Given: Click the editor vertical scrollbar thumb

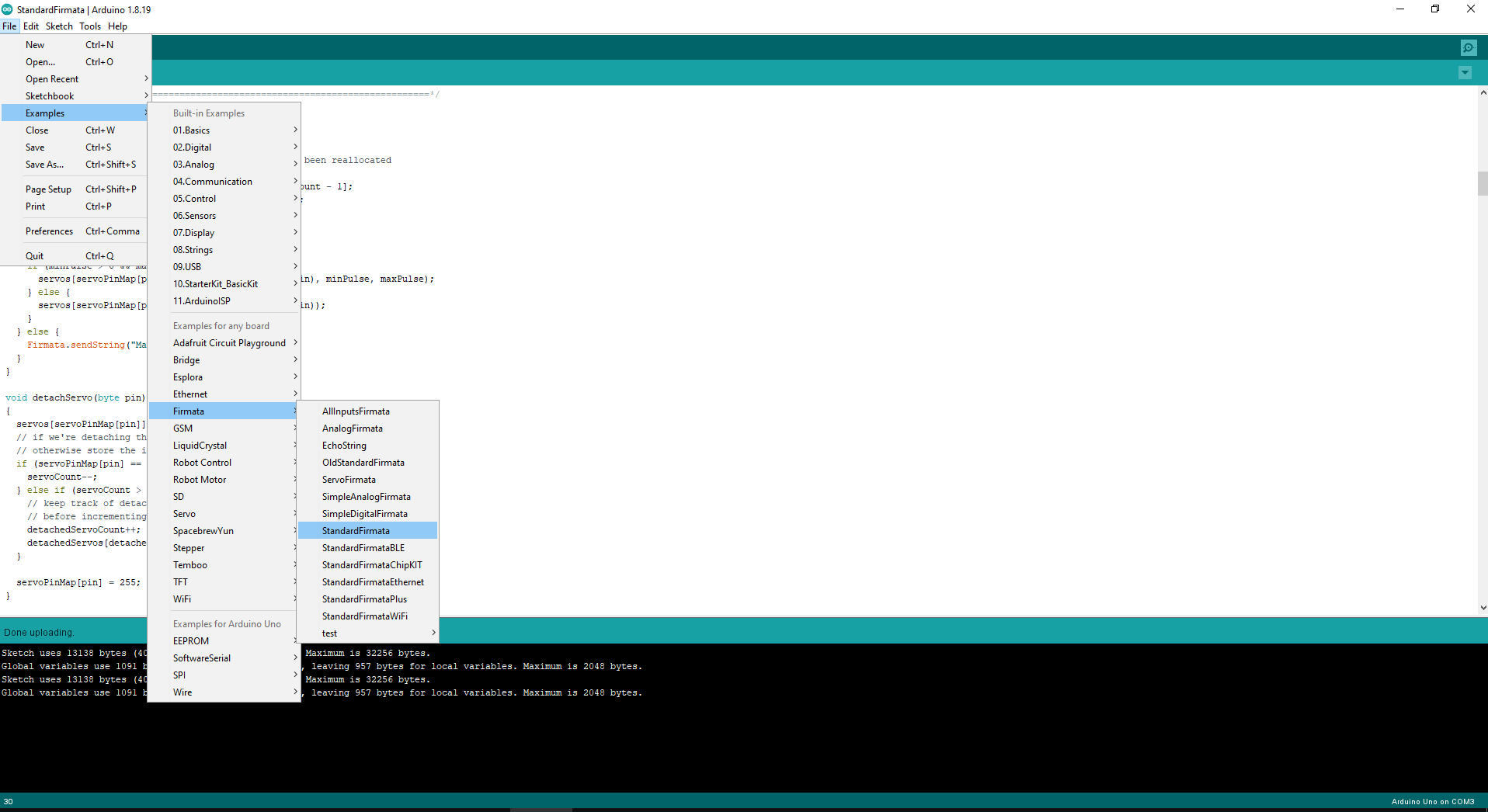Looking at the screenshot, I should [1483, 184].
